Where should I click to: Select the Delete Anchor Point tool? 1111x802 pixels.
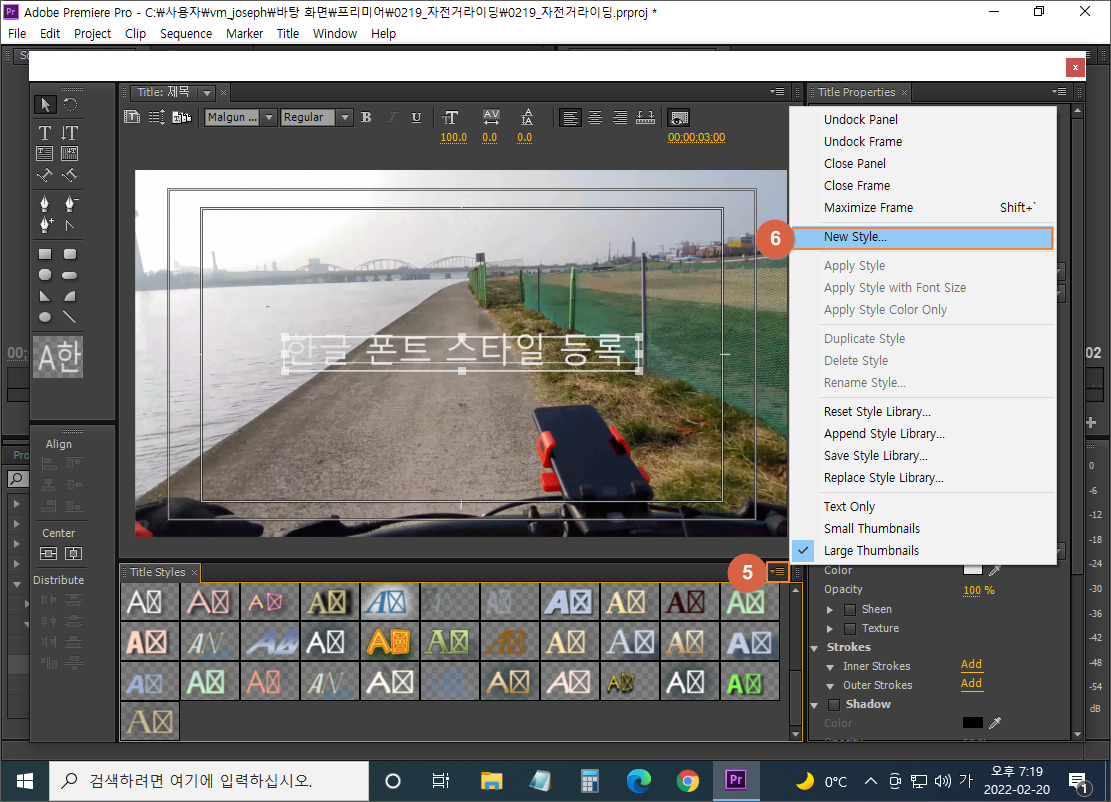(69, 204)
